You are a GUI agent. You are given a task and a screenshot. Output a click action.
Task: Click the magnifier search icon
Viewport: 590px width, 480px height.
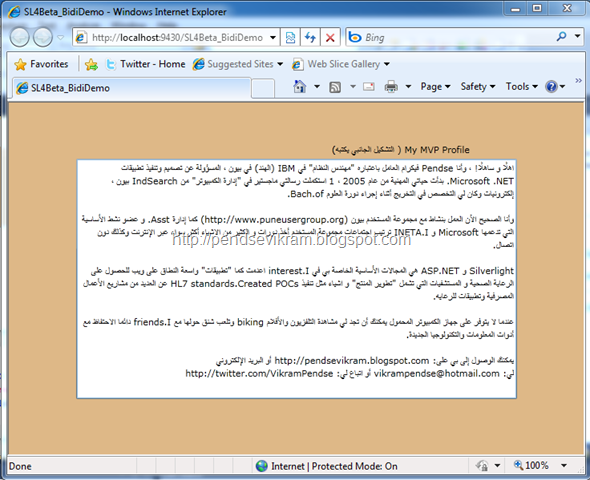coord(561,36)
